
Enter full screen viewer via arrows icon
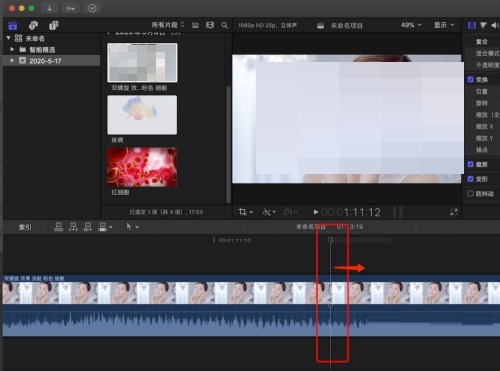point(454,212)
